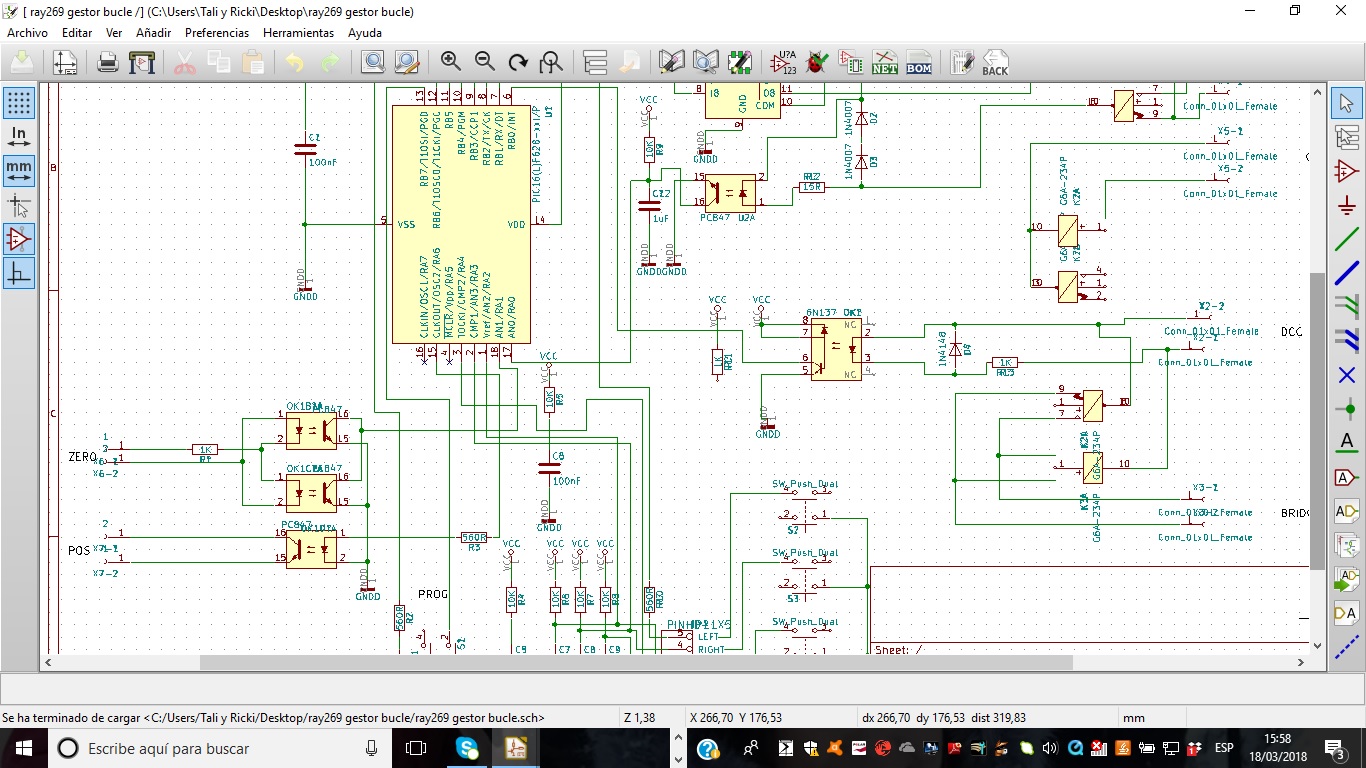Screen dimensions: 1366x768
Task: Select the arrow cursor tool
Action: tap(1346, 103)
